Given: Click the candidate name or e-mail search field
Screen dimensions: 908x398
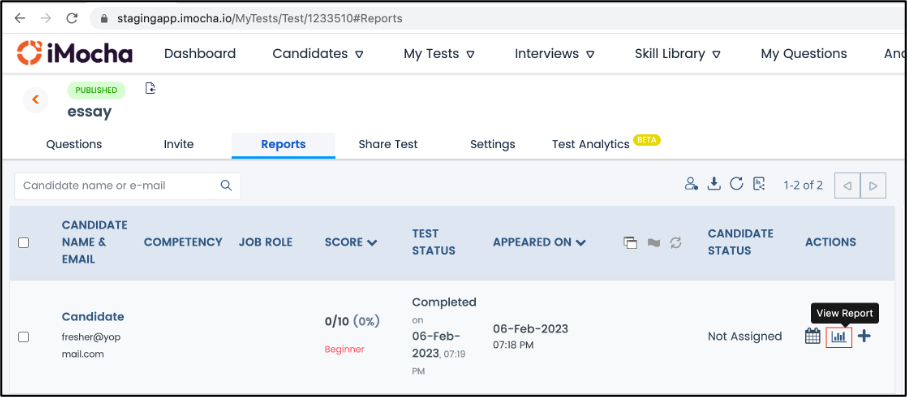Looking at the screenshot, I should [x=127, y=185].
